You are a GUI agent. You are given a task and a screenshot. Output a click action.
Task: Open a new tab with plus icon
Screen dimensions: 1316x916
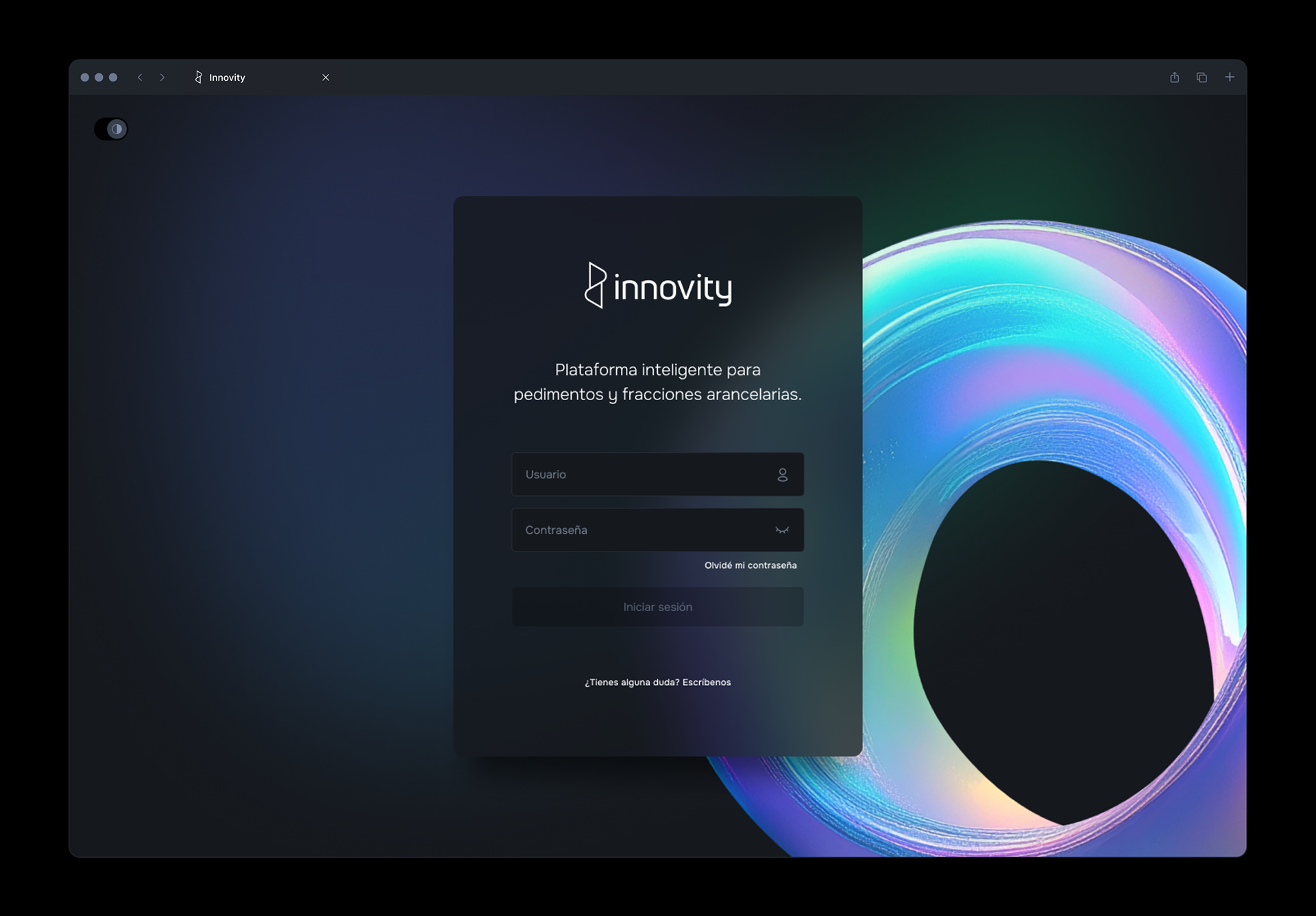pyautogui.click(x=1230, y=77)
